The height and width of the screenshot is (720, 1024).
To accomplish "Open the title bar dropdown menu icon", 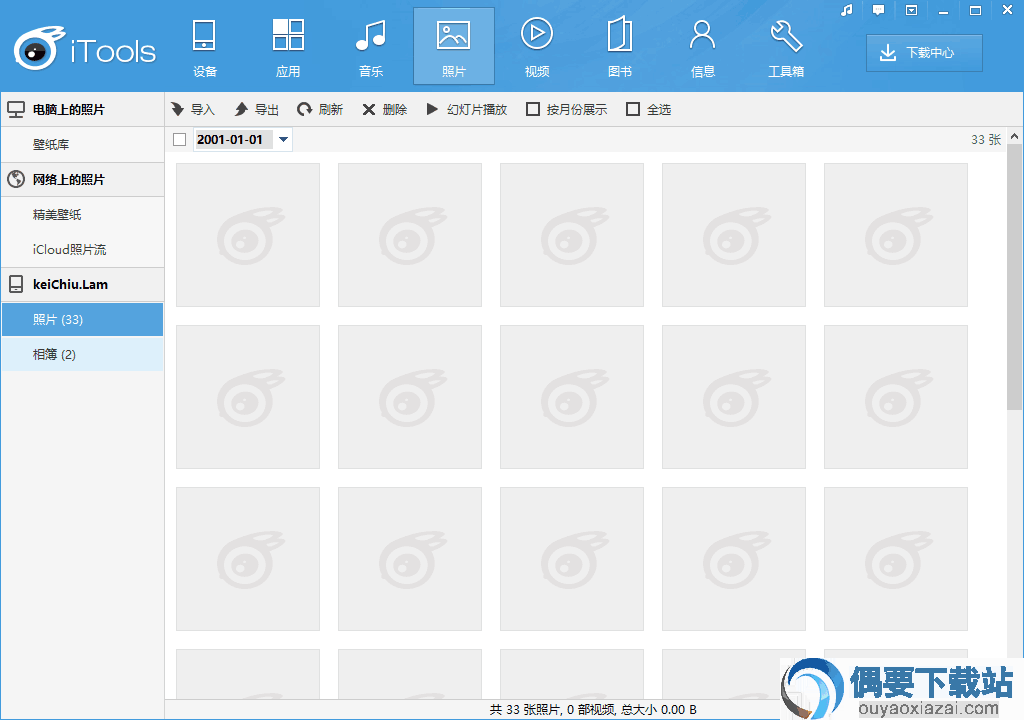I will [x=911, y=10].
